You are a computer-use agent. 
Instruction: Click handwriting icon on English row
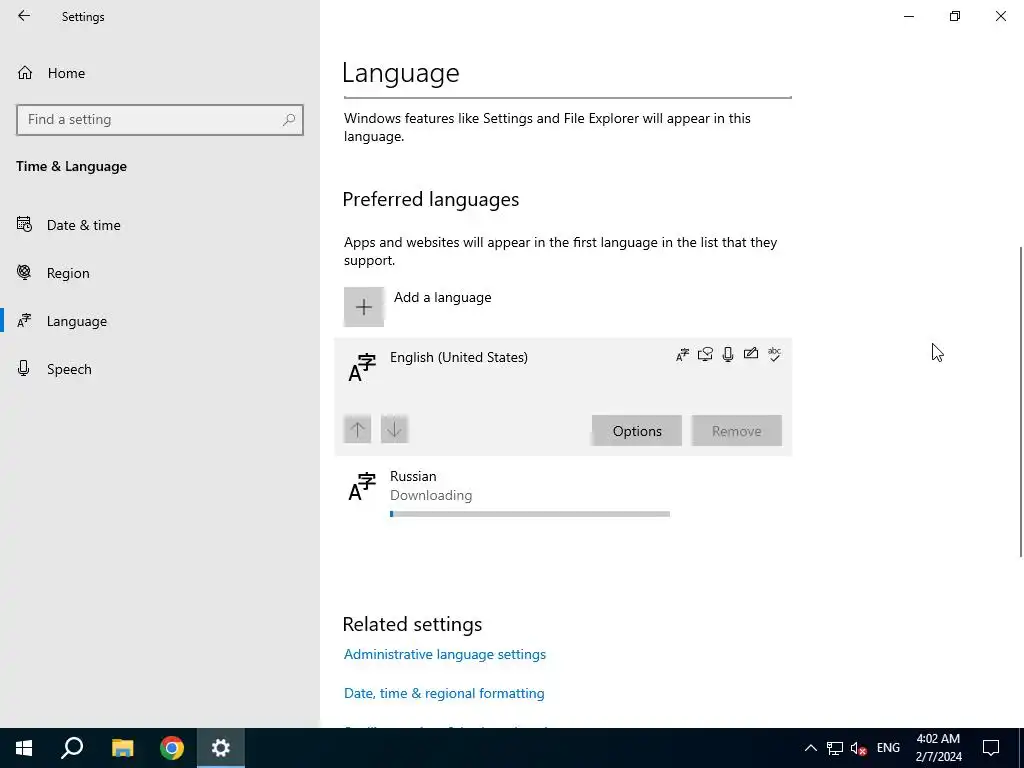click(751, 354)
